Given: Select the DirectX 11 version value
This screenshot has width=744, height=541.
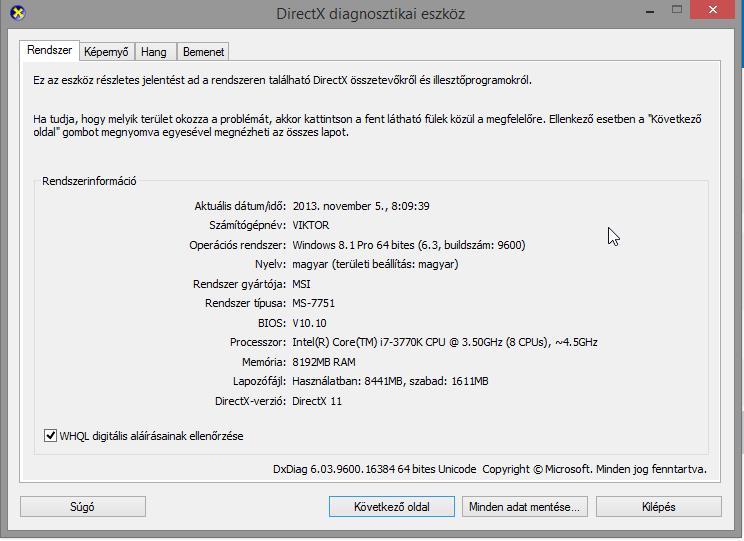Looking at the screenshot, I should point(317,401).
